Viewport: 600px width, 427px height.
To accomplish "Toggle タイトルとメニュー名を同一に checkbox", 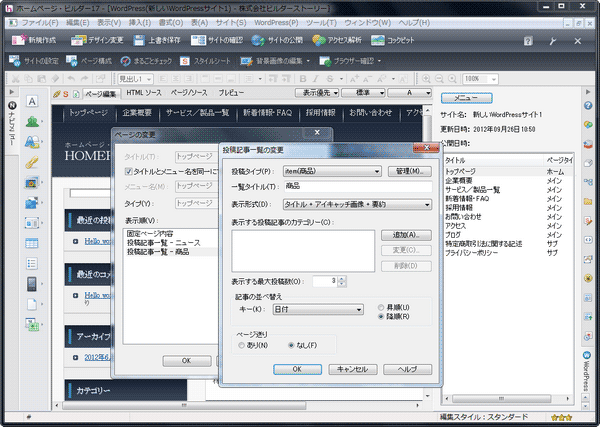I will pos(129,172).
